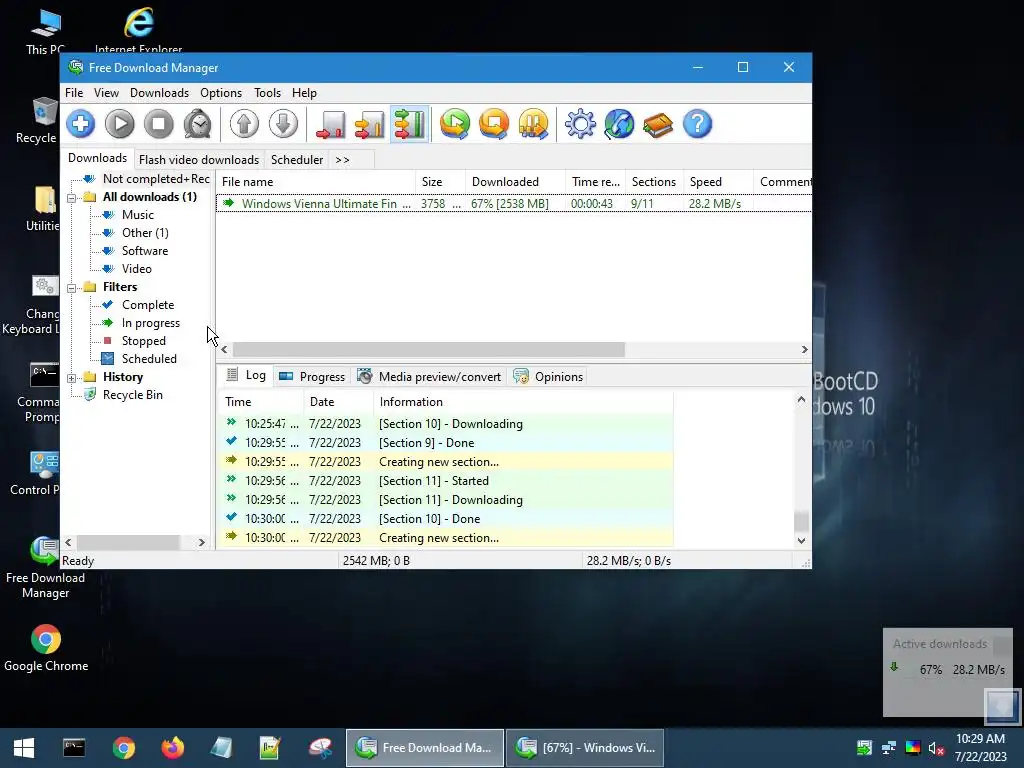Viewport: 1024px width, 768px height.
Task: Open the Recycle Bin tree item
Action: (x=133, y=395)
